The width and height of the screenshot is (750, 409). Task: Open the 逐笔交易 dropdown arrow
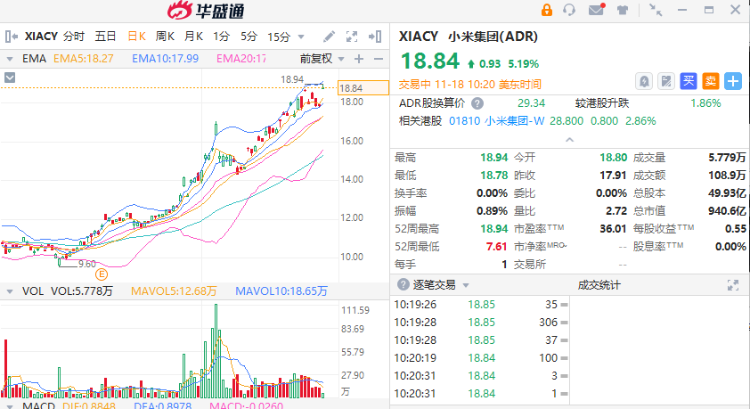click(465, 286)
